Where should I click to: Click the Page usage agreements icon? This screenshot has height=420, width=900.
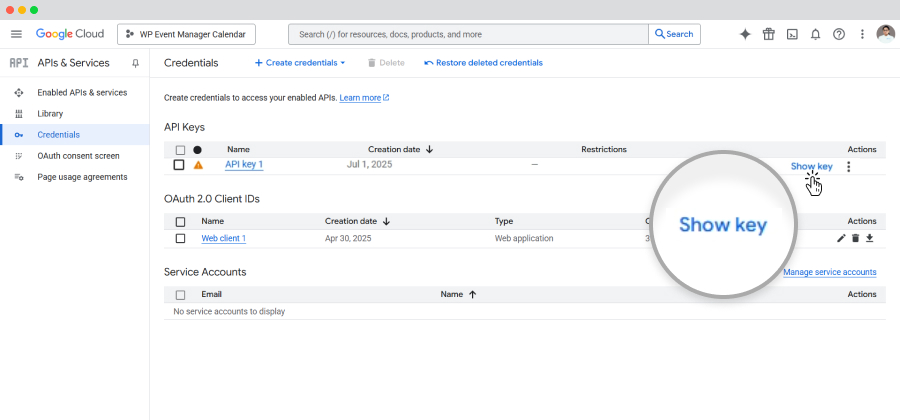pyautogui.click(x=19, y=177)
